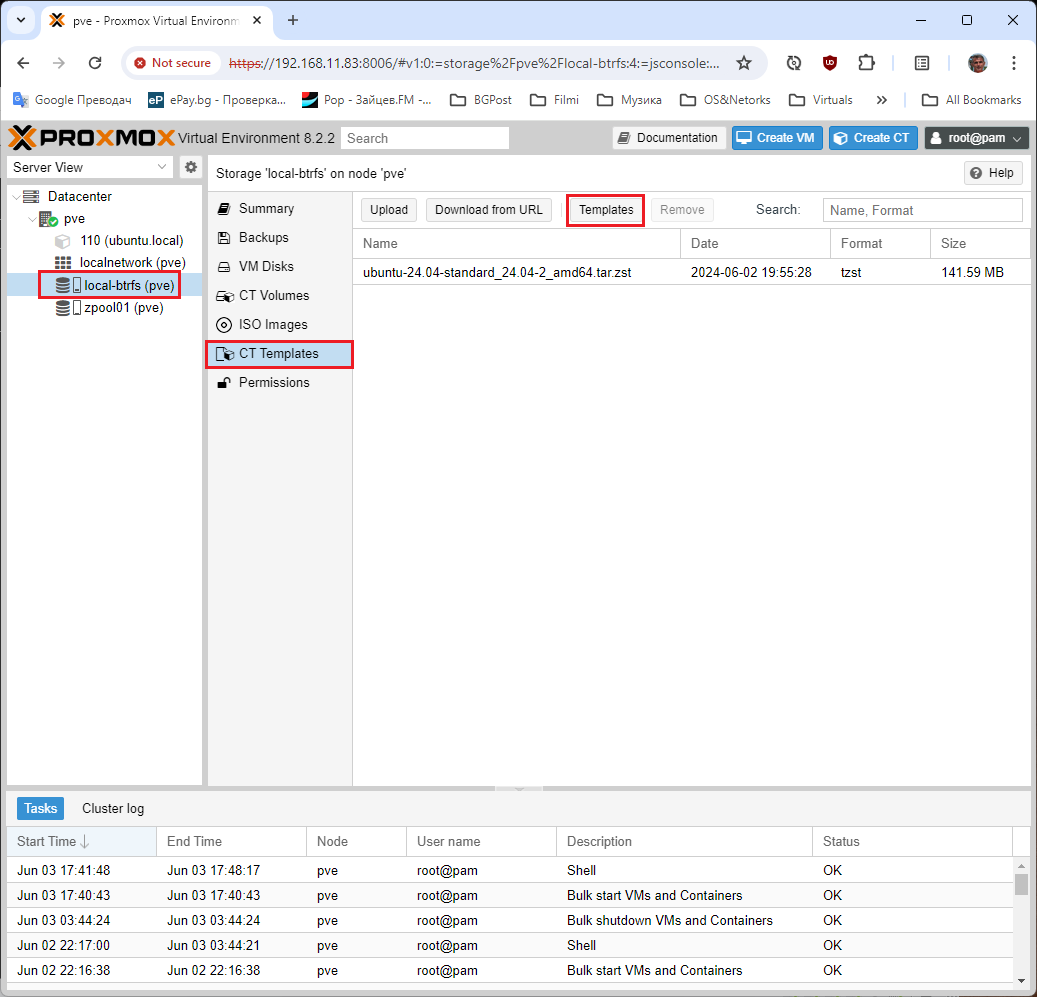The width and height of the screenshot is (1037, 997).
Task: Close the pve Proxmox browser tab
Action: tap(257, 20)
